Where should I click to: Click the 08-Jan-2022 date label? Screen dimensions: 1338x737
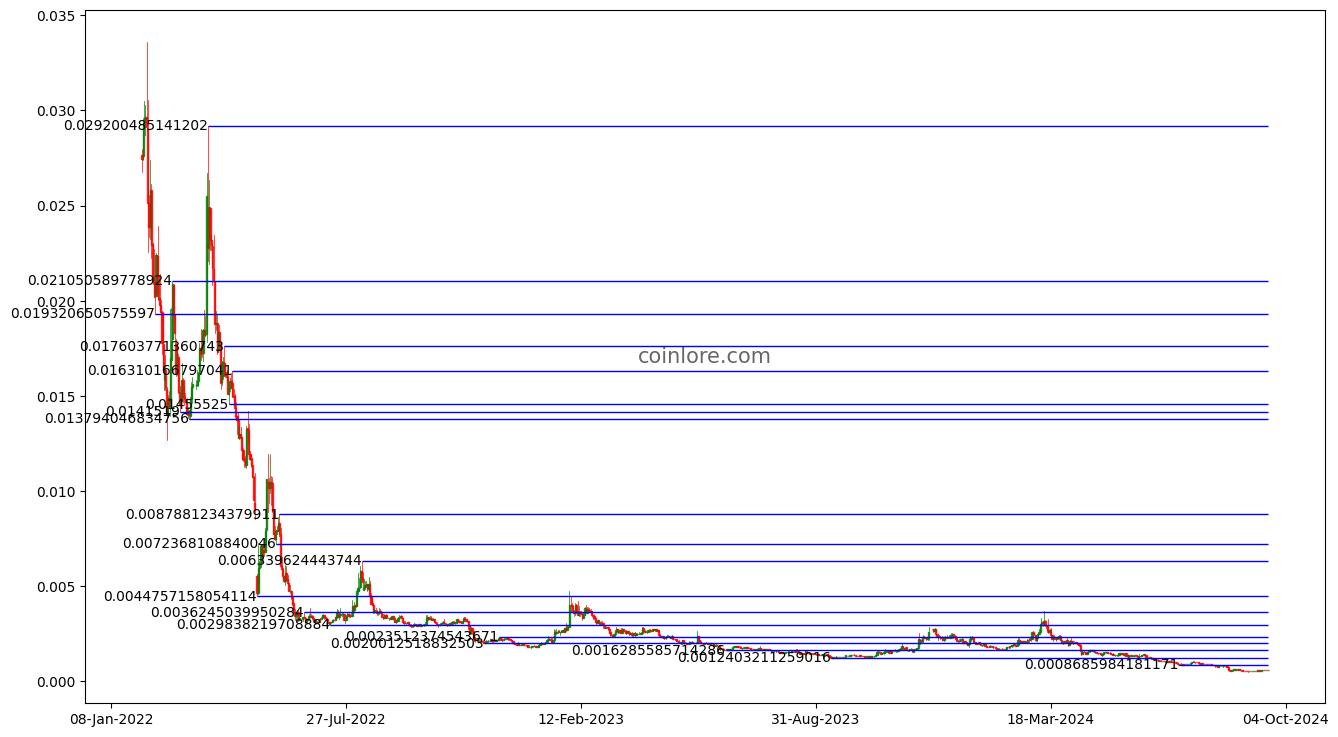(111, 719)
